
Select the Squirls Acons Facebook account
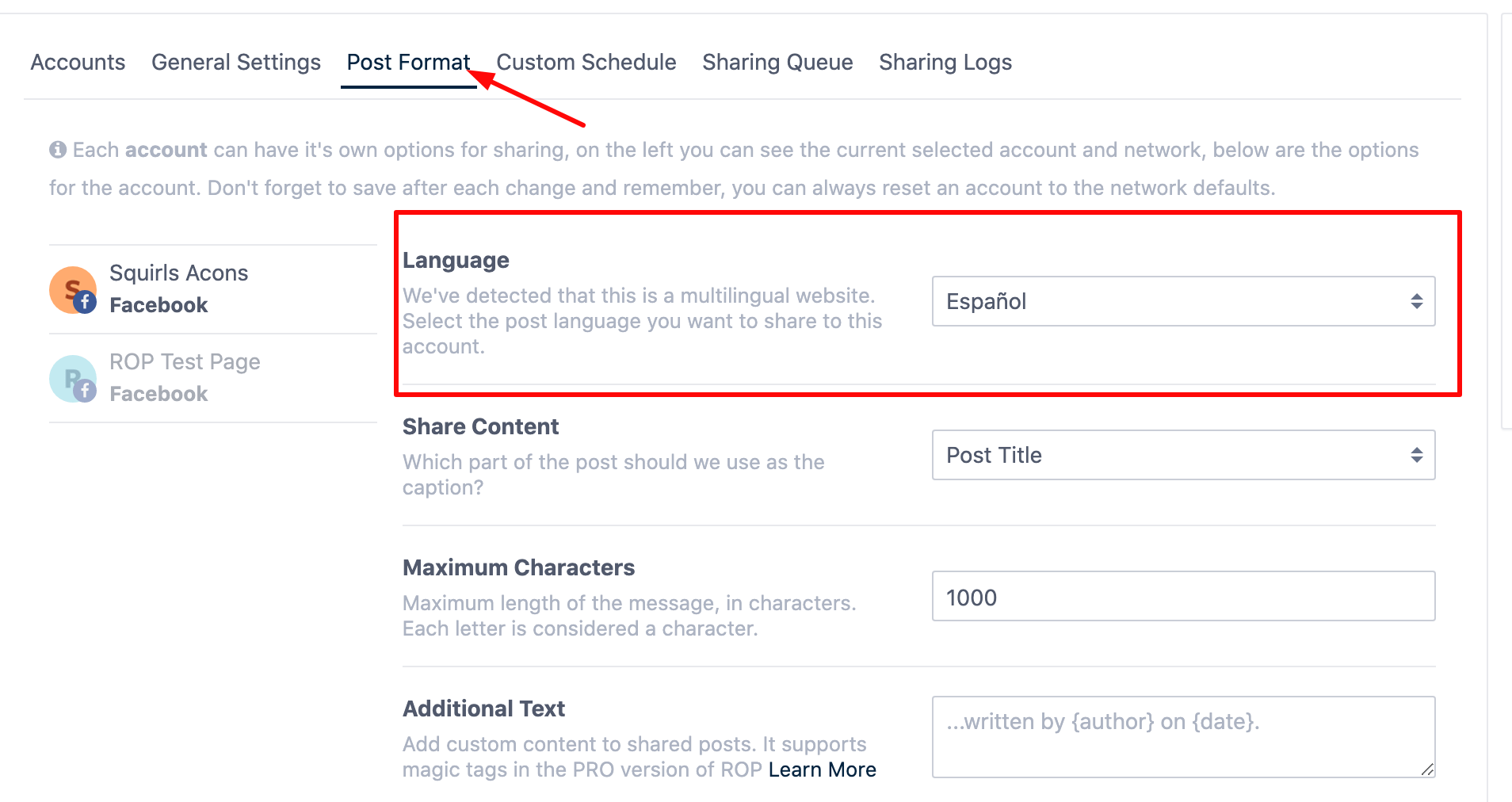(x=178, y=289)
